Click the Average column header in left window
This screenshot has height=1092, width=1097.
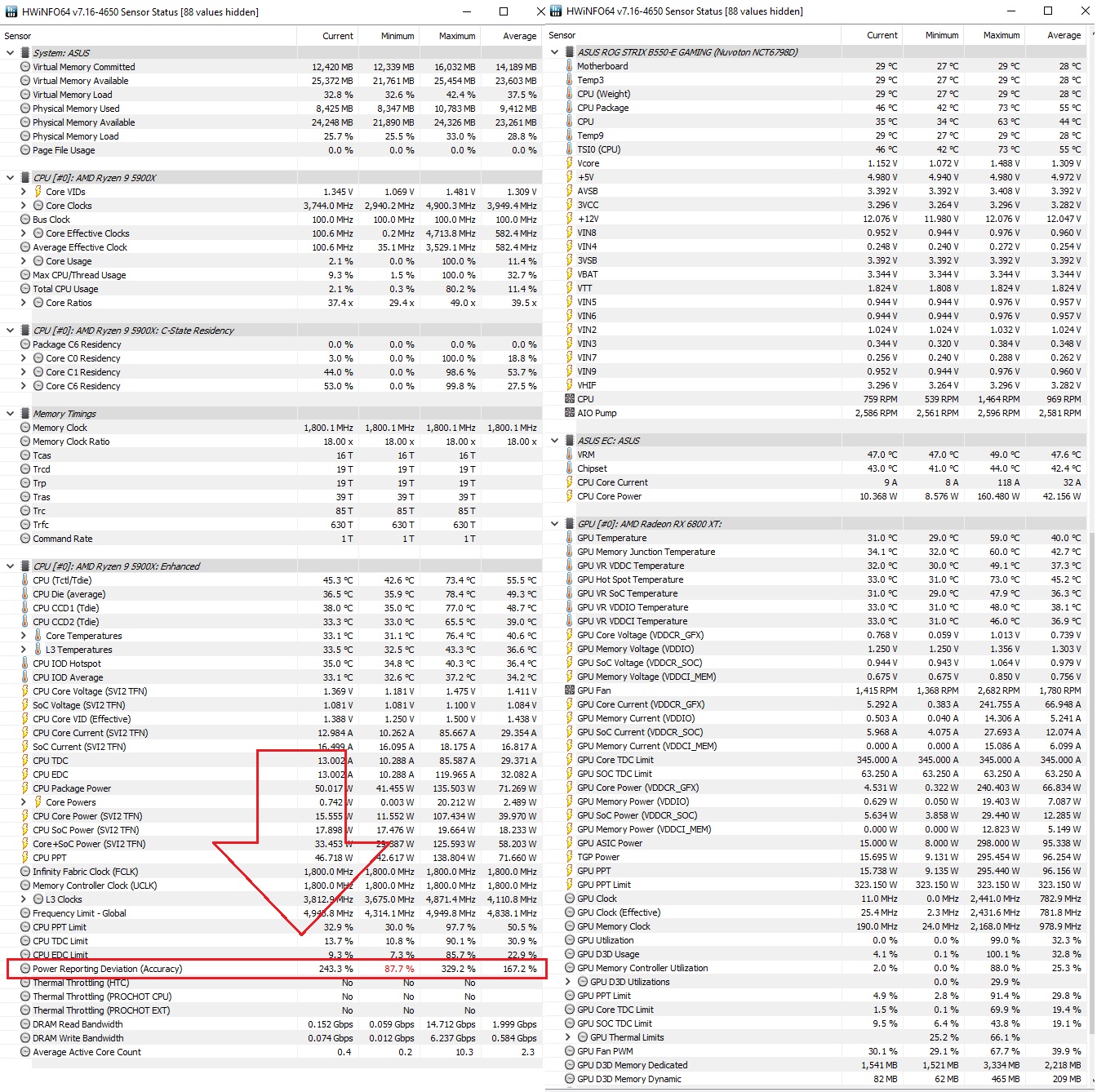click(x=511, y=36)
